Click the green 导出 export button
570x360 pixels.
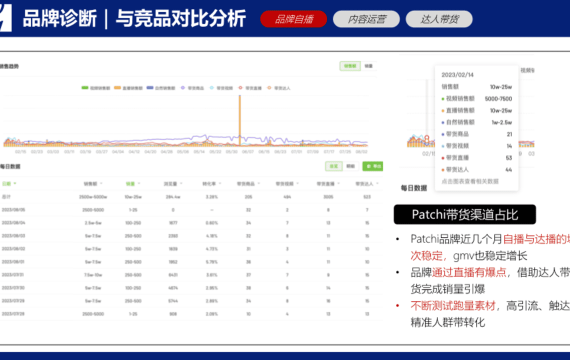[373, 166]
